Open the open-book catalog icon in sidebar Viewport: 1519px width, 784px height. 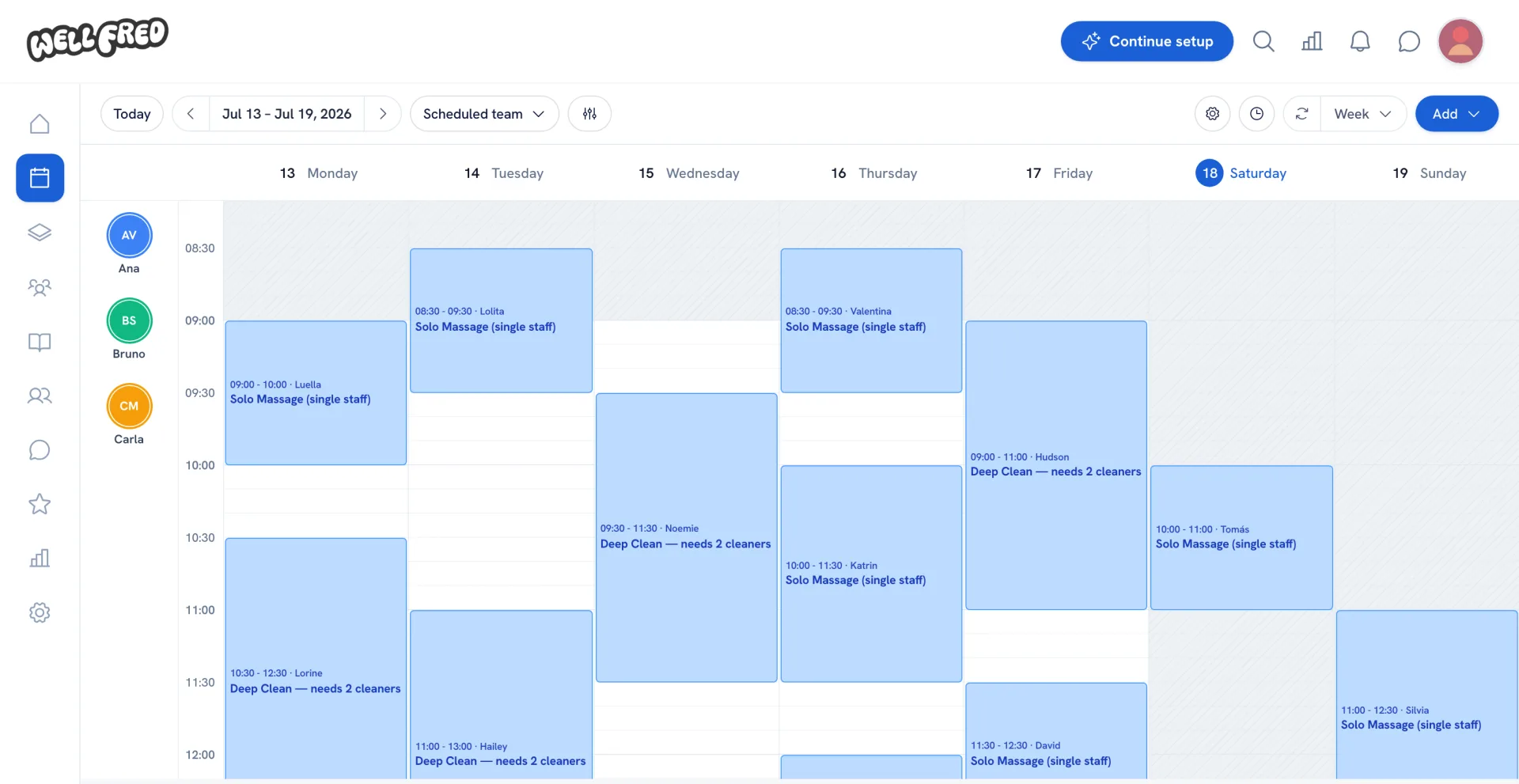click(40, 342)
